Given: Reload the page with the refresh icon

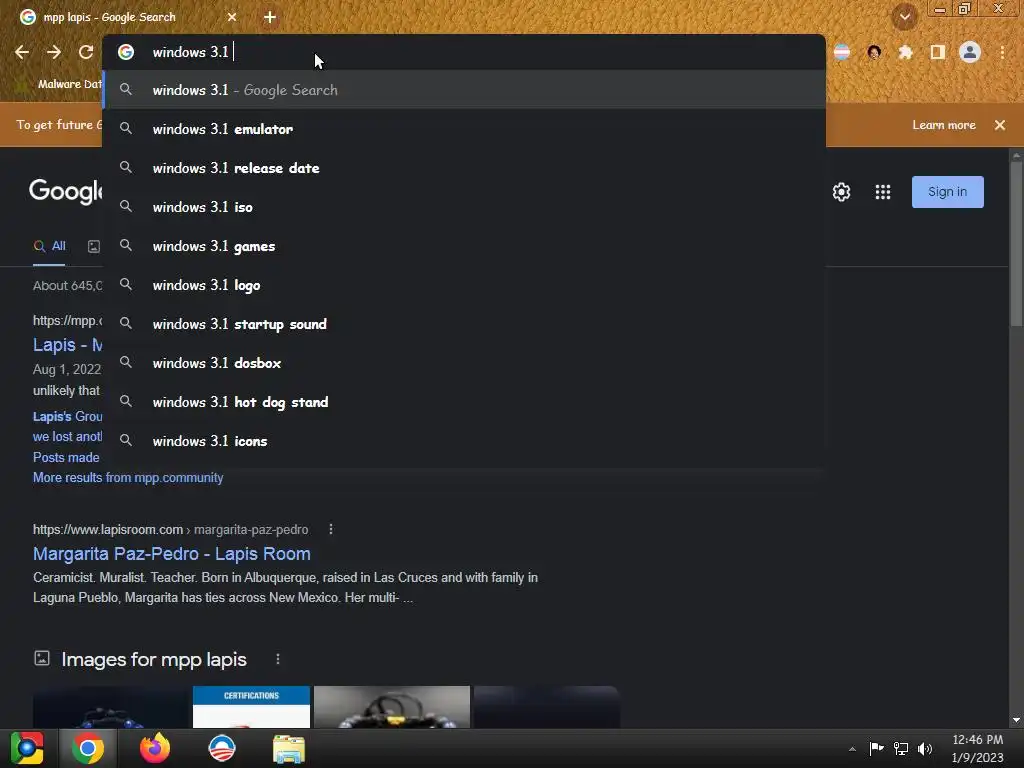Looking at the screenshot, I should click(86, 52).
